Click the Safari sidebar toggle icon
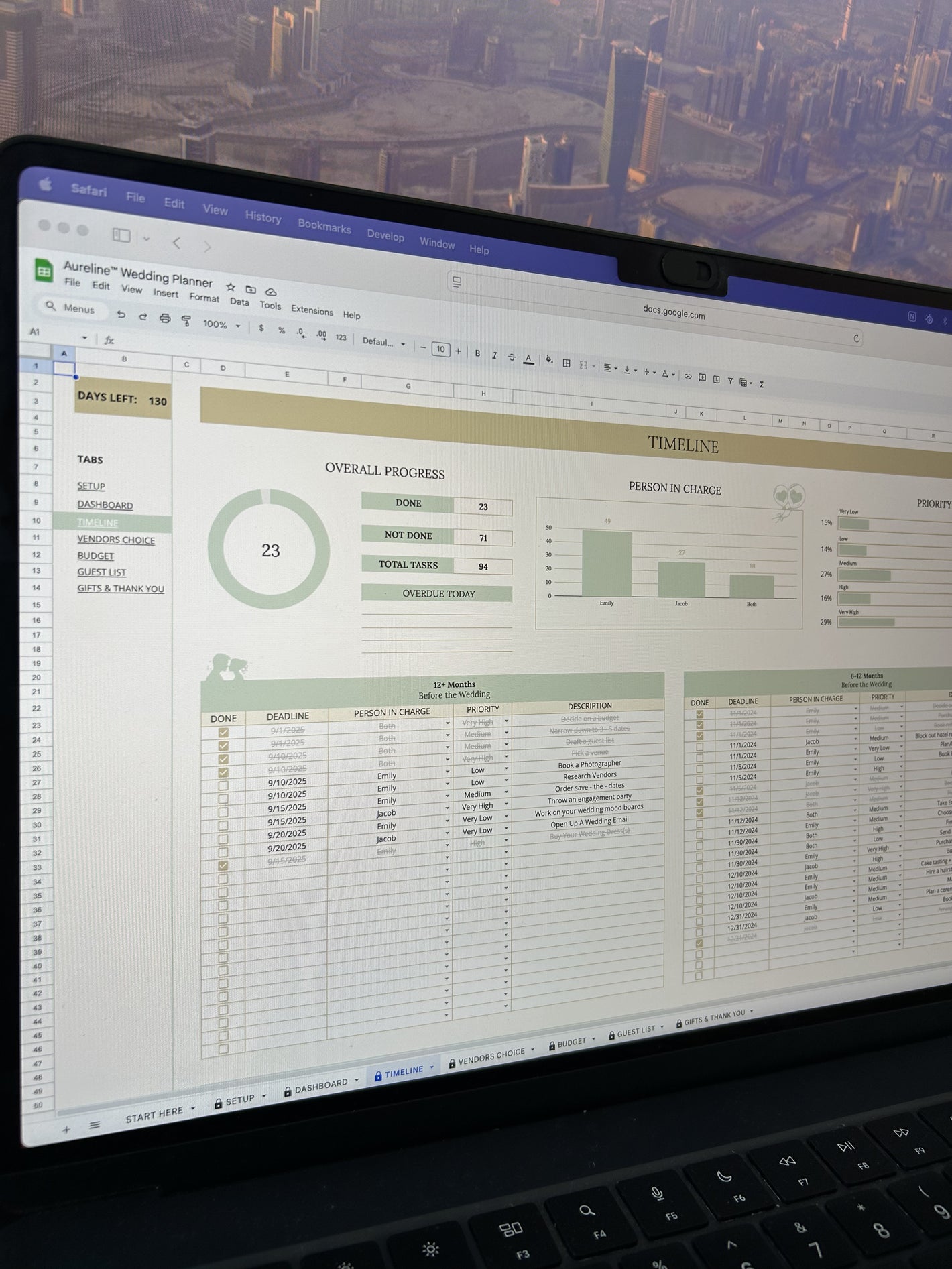952x1269 pixels. pyautogui.click(x=121, y=235)
